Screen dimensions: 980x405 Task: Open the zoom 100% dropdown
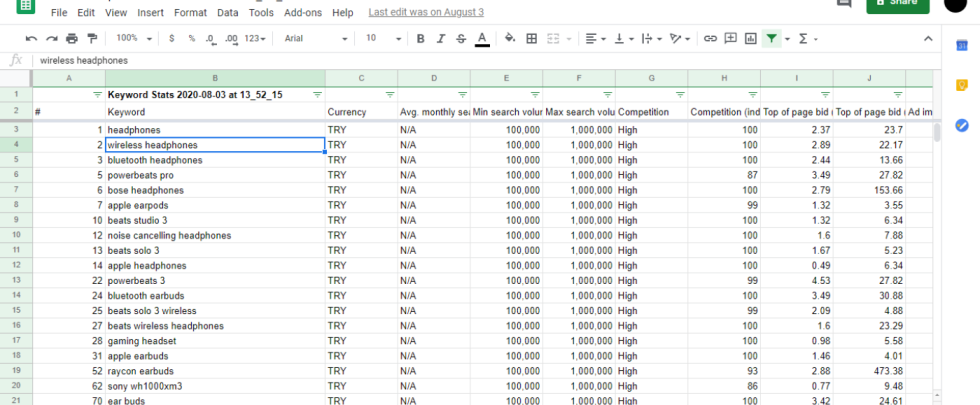134,39
